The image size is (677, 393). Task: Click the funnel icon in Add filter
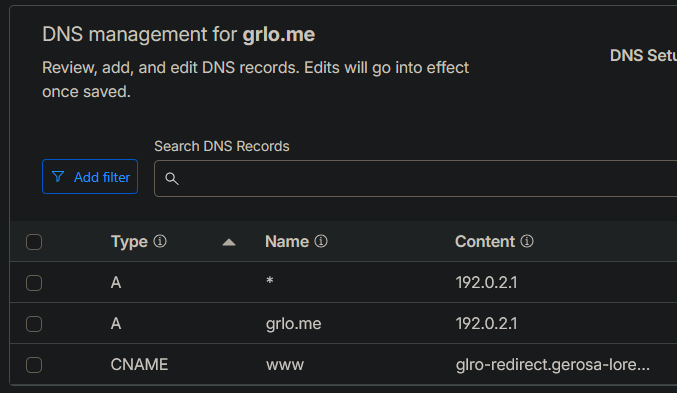[58, 177]
